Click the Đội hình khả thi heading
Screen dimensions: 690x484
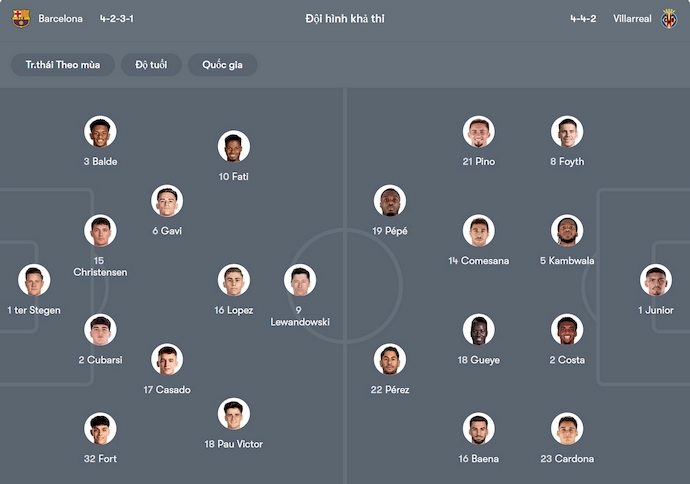tap(345, 19)
